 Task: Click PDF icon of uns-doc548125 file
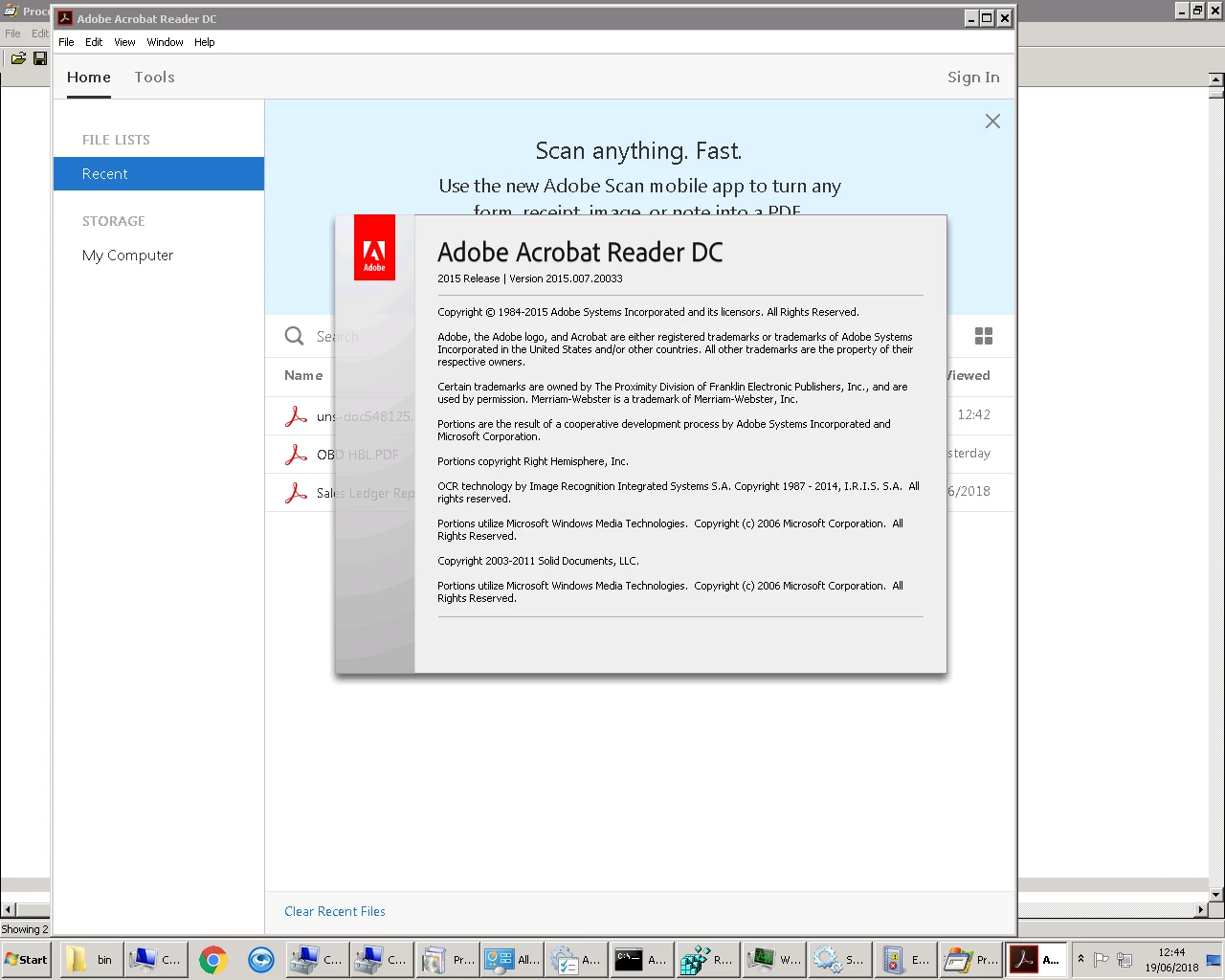[296, 416]
